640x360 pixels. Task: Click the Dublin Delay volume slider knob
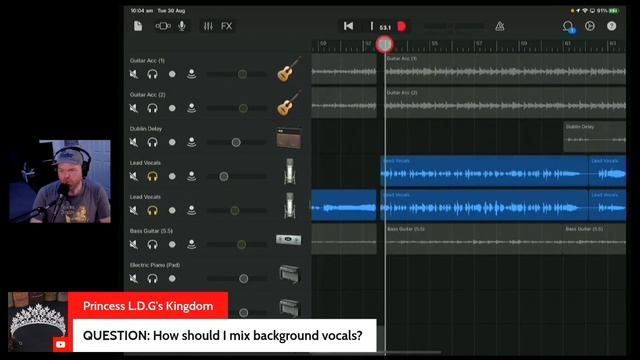pyautogui.click(x=236, y=142)
